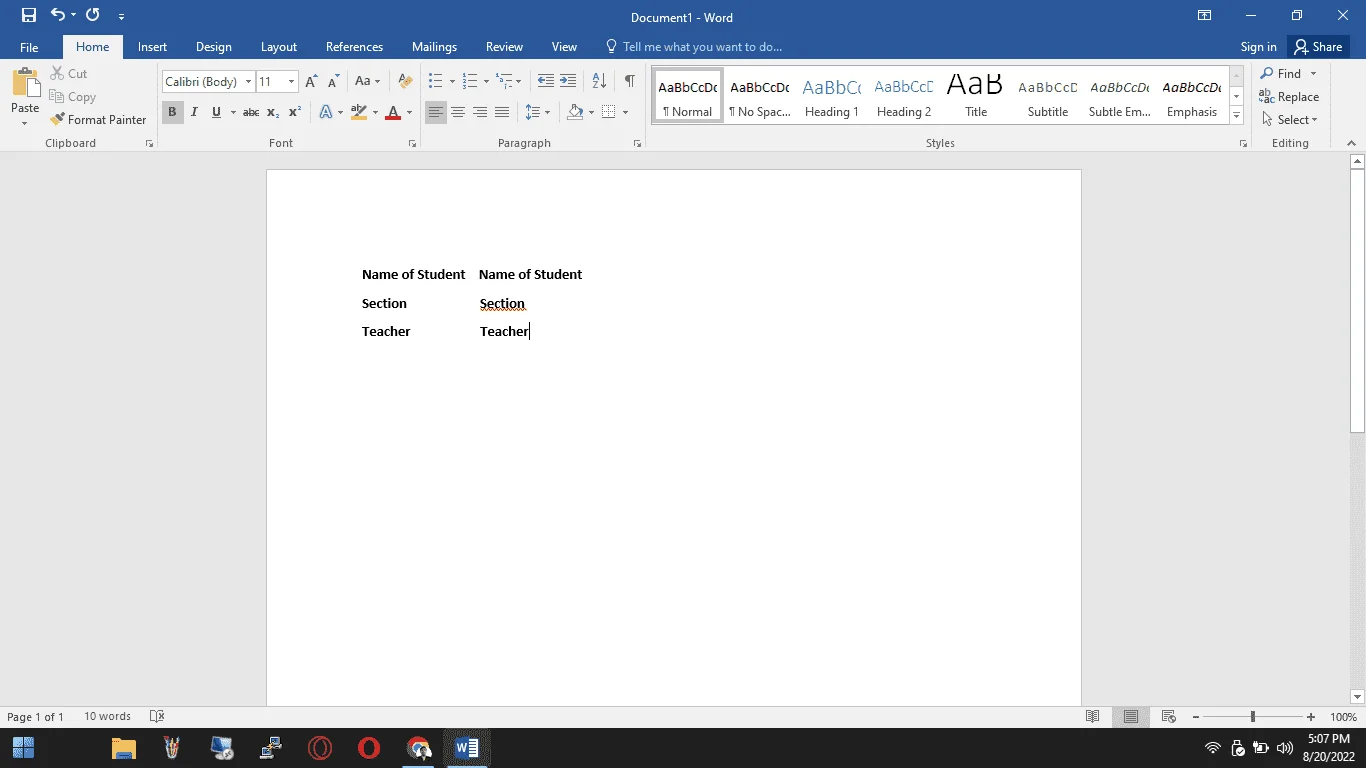Click the Find button

[x=1281, y=74]
